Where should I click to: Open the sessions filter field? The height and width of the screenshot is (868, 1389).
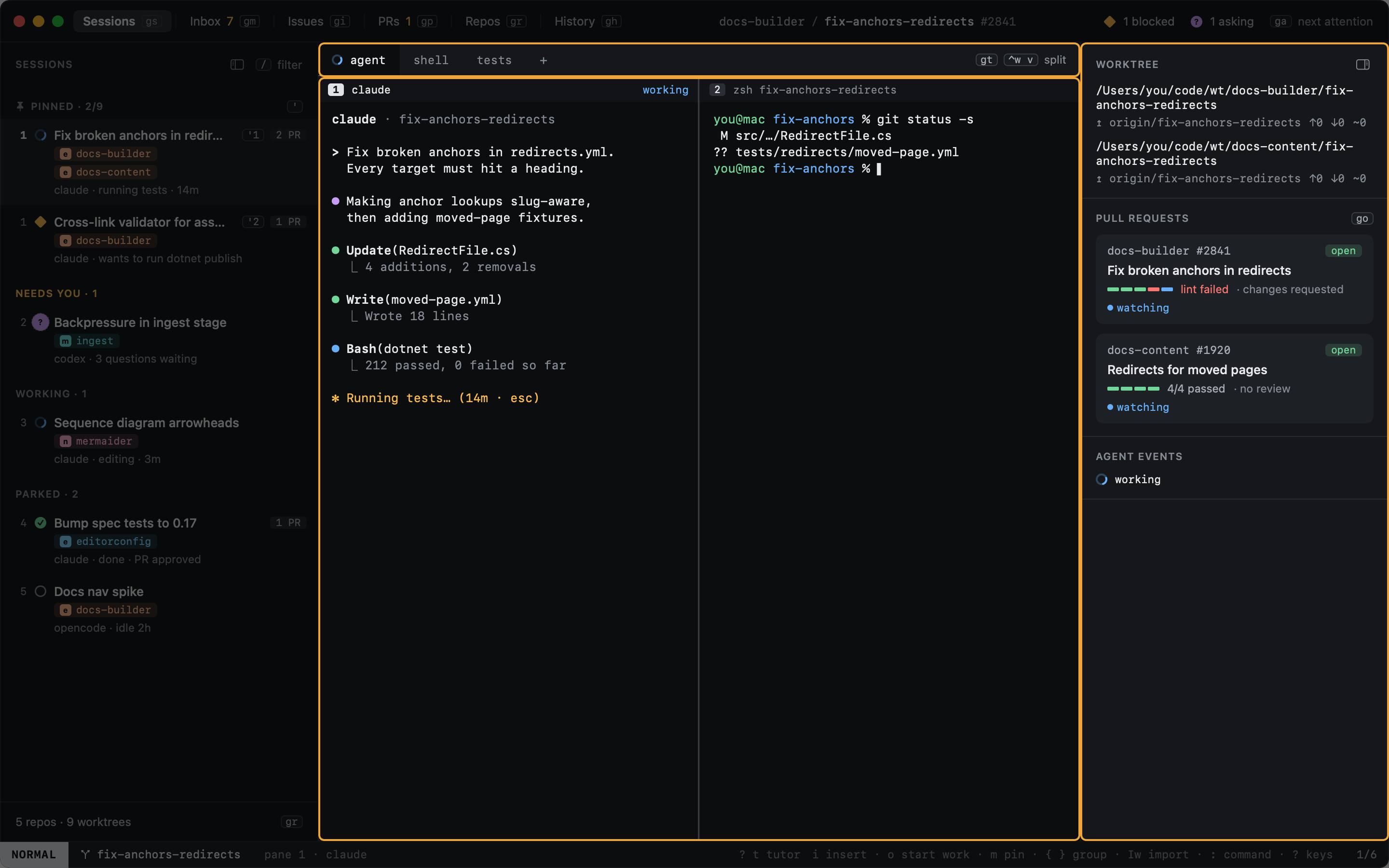point(279,64)
